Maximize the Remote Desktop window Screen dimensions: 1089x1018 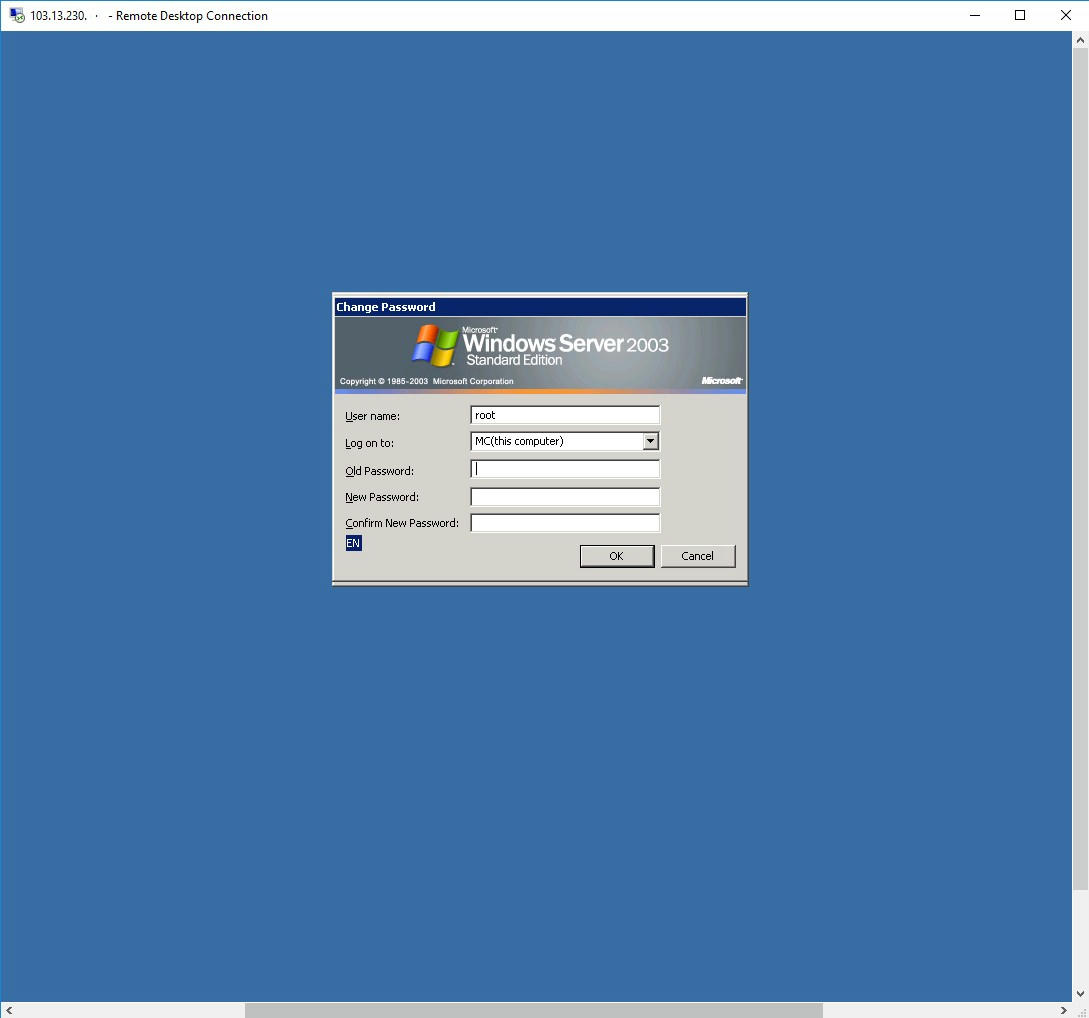coord(1020,15)
